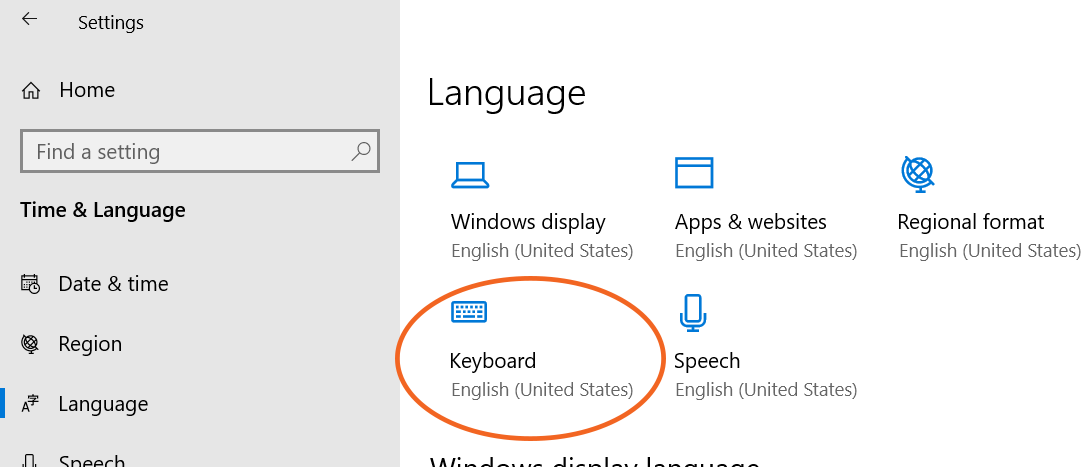
Task: Click the Home house icon
Action: coord(31,91)
